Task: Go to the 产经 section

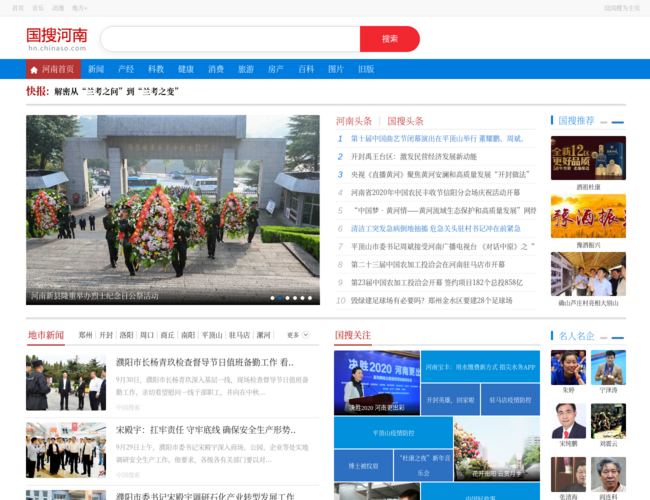Action: (126, 69)
